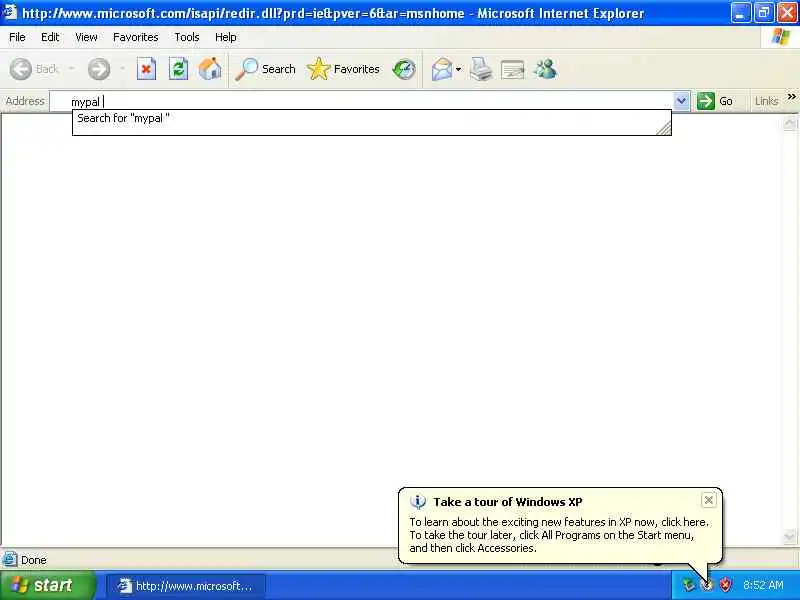Click the red security shield tray icon
The height and width of the screenshot is (600, 800).
click(x=725, y=585)
